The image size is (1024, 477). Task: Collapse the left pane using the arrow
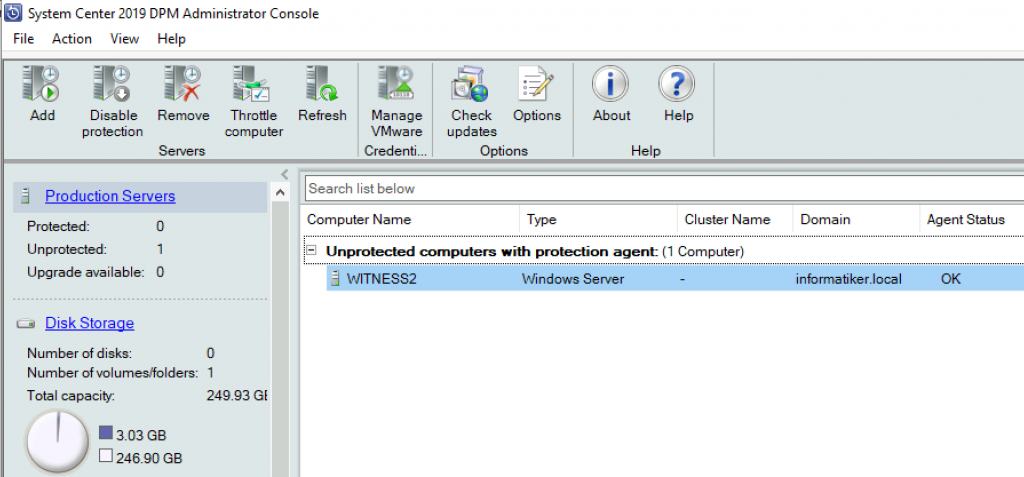pos(285,174)
